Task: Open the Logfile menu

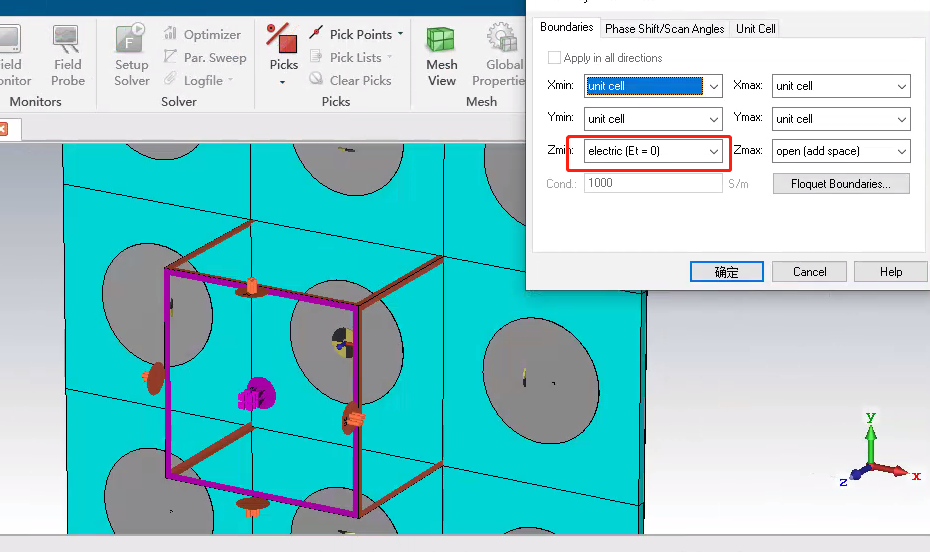Action: (199, 80)
